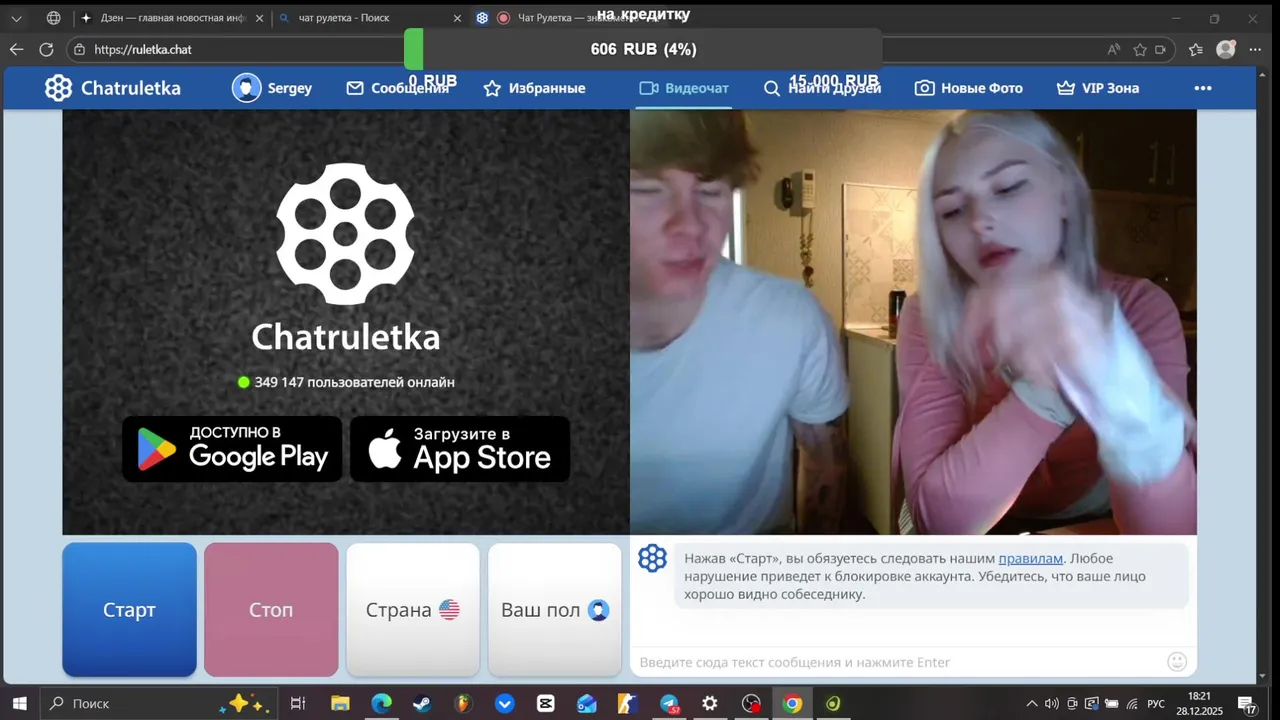
Task: Open File Explorer from taskbar
Action: [x=340, y=704]
